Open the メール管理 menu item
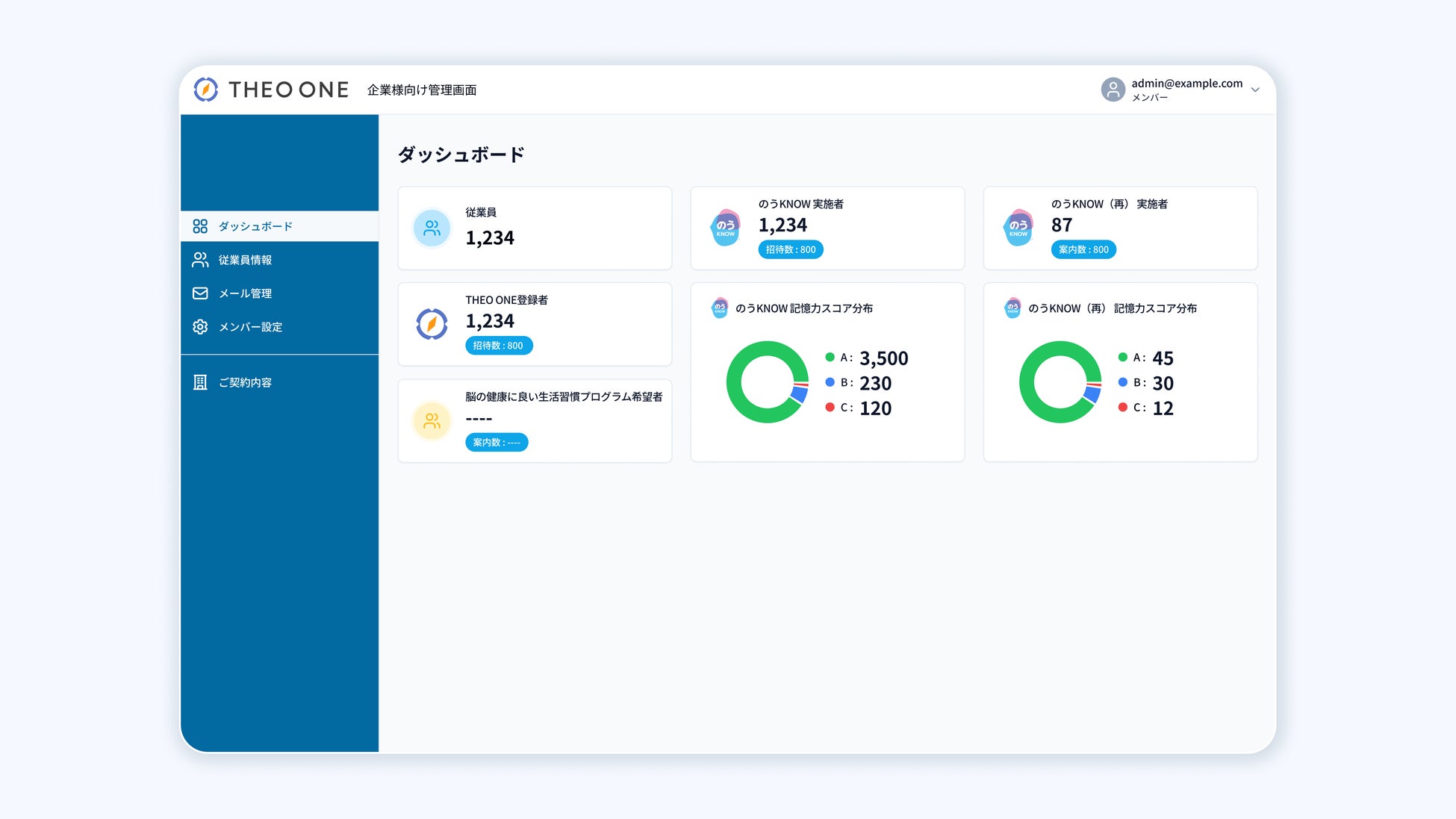Screen dimensions: 1456x819 point(279,293)
